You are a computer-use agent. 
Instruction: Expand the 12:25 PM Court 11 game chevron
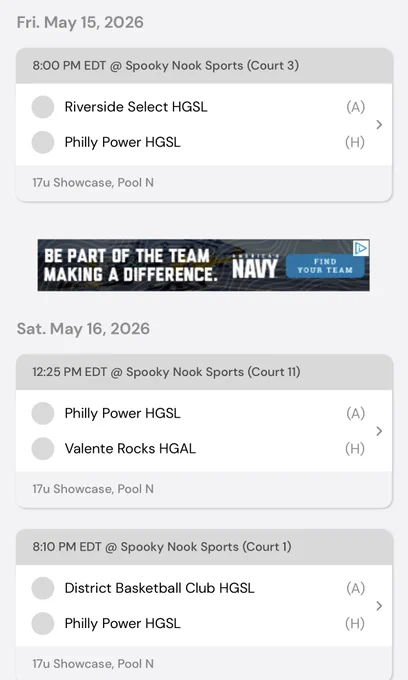[x=379, y=431]
